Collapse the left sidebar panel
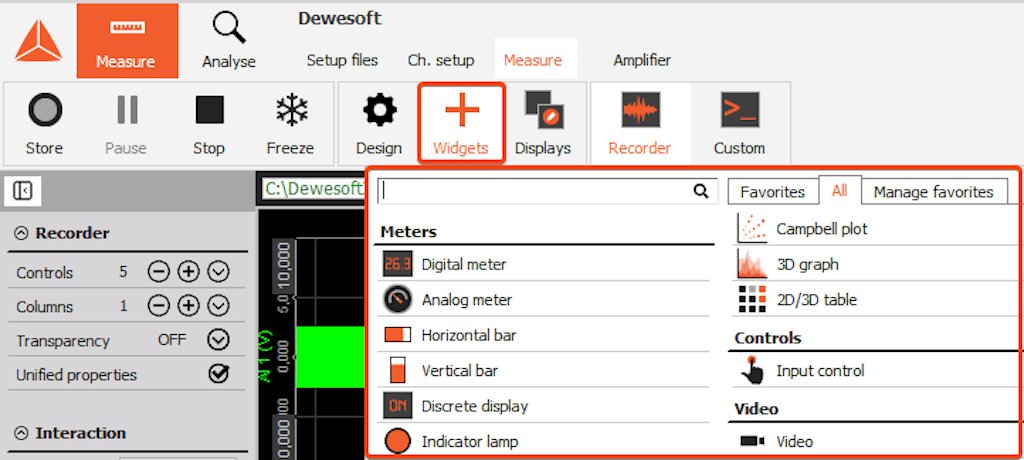The image size is (1024, 460). 22,191
